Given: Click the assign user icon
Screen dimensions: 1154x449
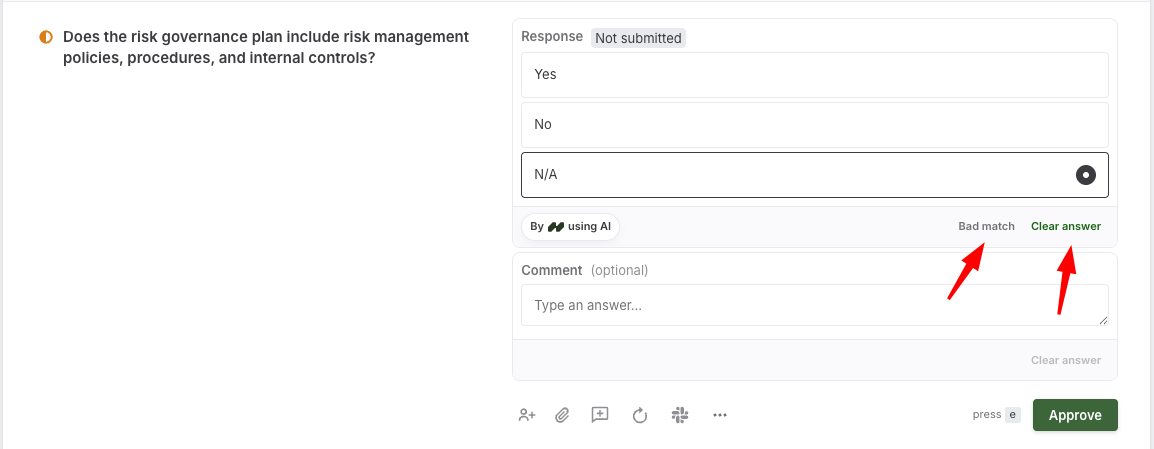Looking at the screenshot, I should pos(527,415).
